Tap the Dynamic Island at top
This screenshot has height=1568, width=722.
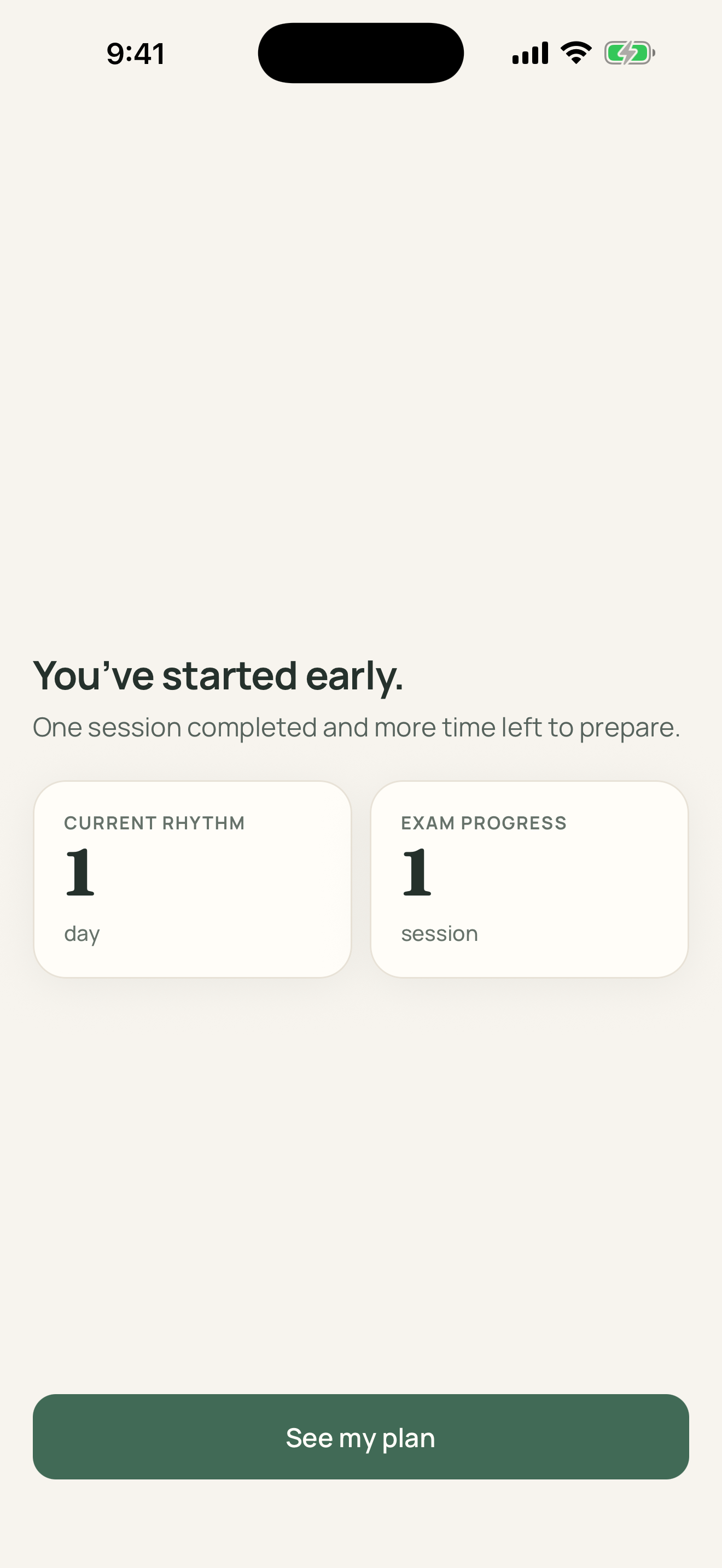[361, 53]
